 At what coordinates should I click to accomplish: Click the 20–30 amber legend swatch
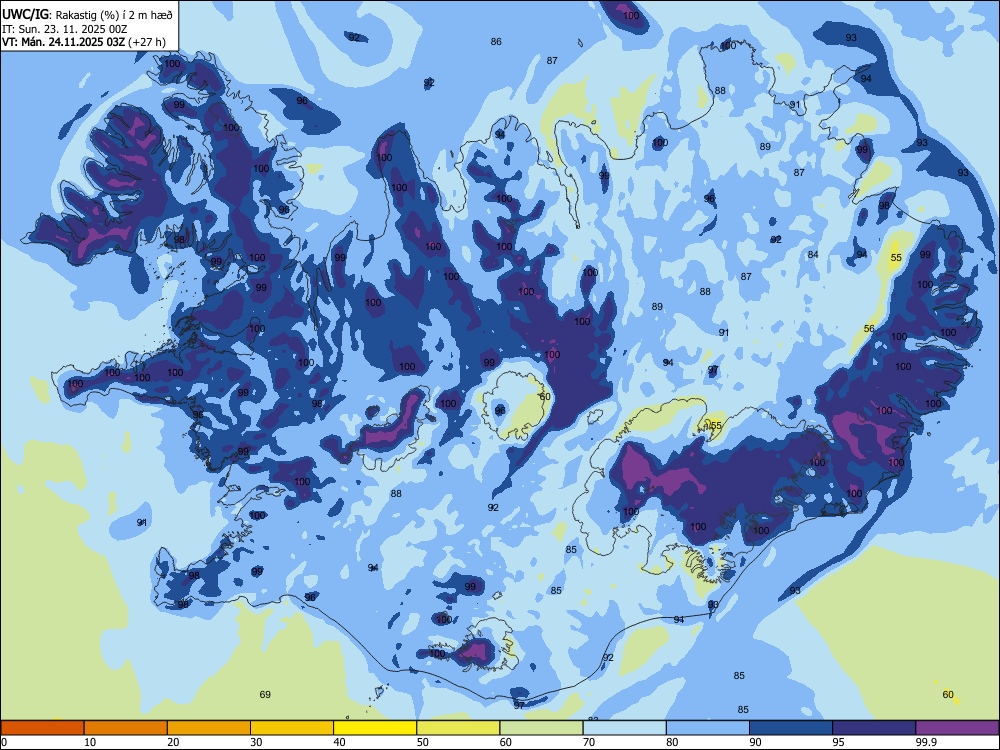point(209,728)
